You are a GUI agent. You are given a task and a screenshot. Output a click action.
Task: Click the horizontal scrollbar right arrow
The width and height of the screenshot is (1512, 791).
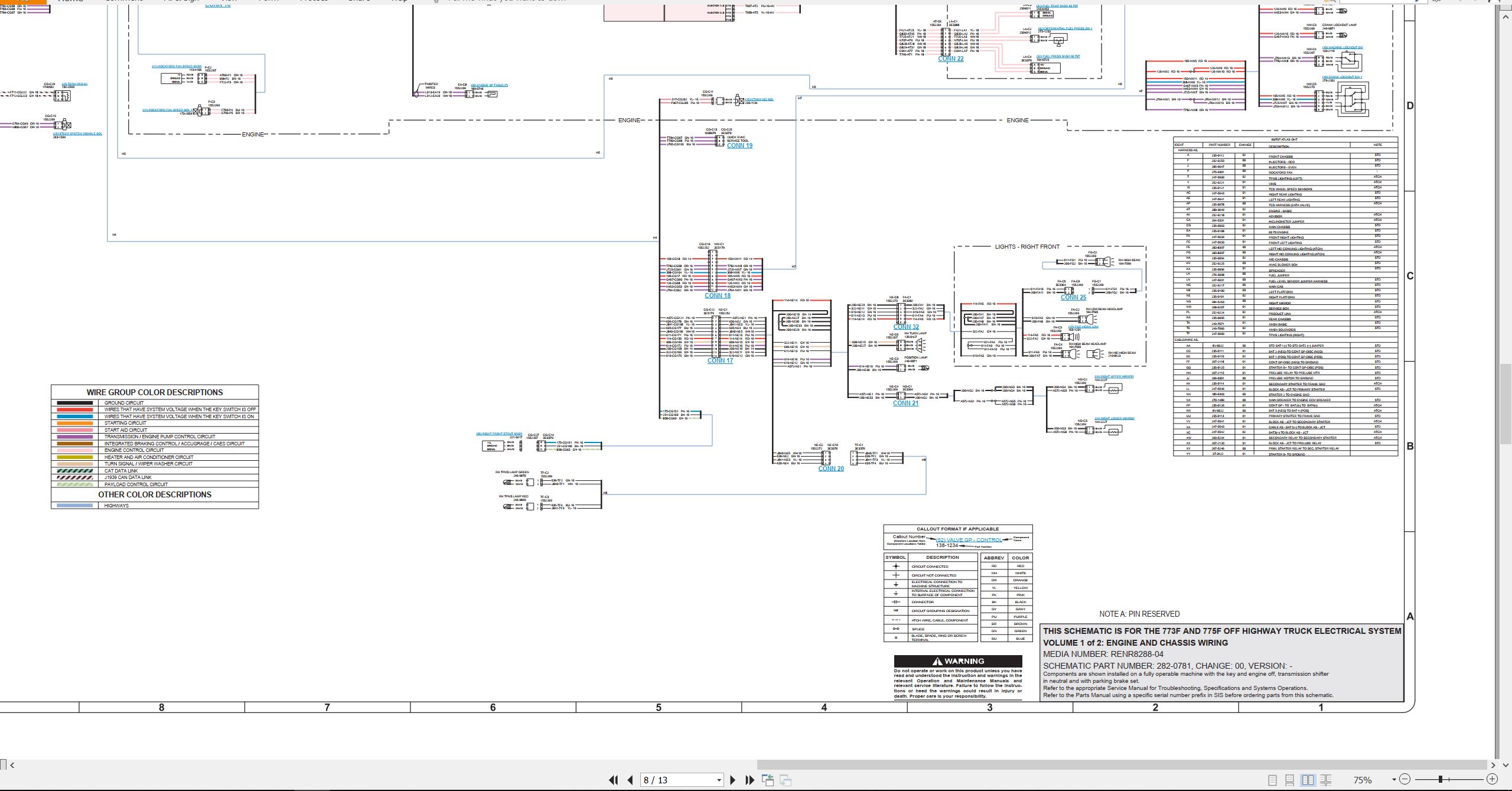1493,765
